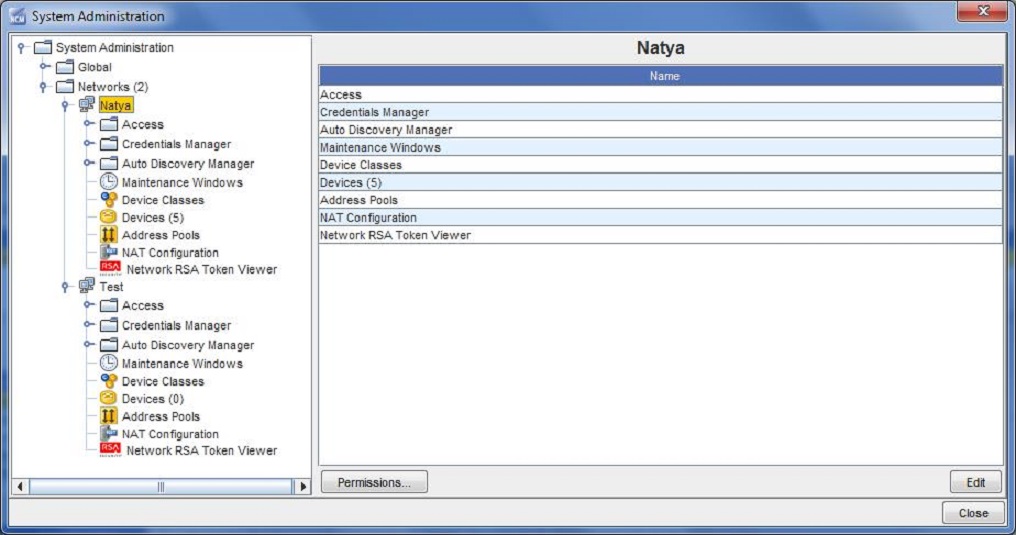This screenshot has width=1016, height=535.
Task: Expand Credentials Manager under Natya
Action: pos(88,144)
